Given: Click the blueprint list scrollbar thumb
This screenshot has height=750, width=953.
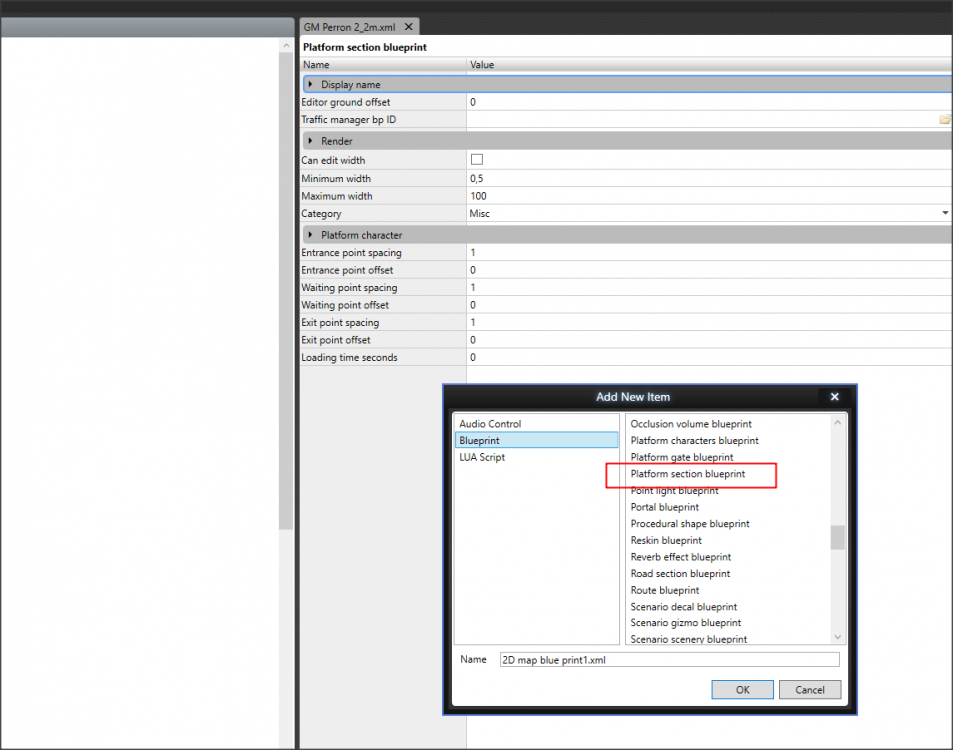Looking at the screenshot, I should (x=838, y=537).
